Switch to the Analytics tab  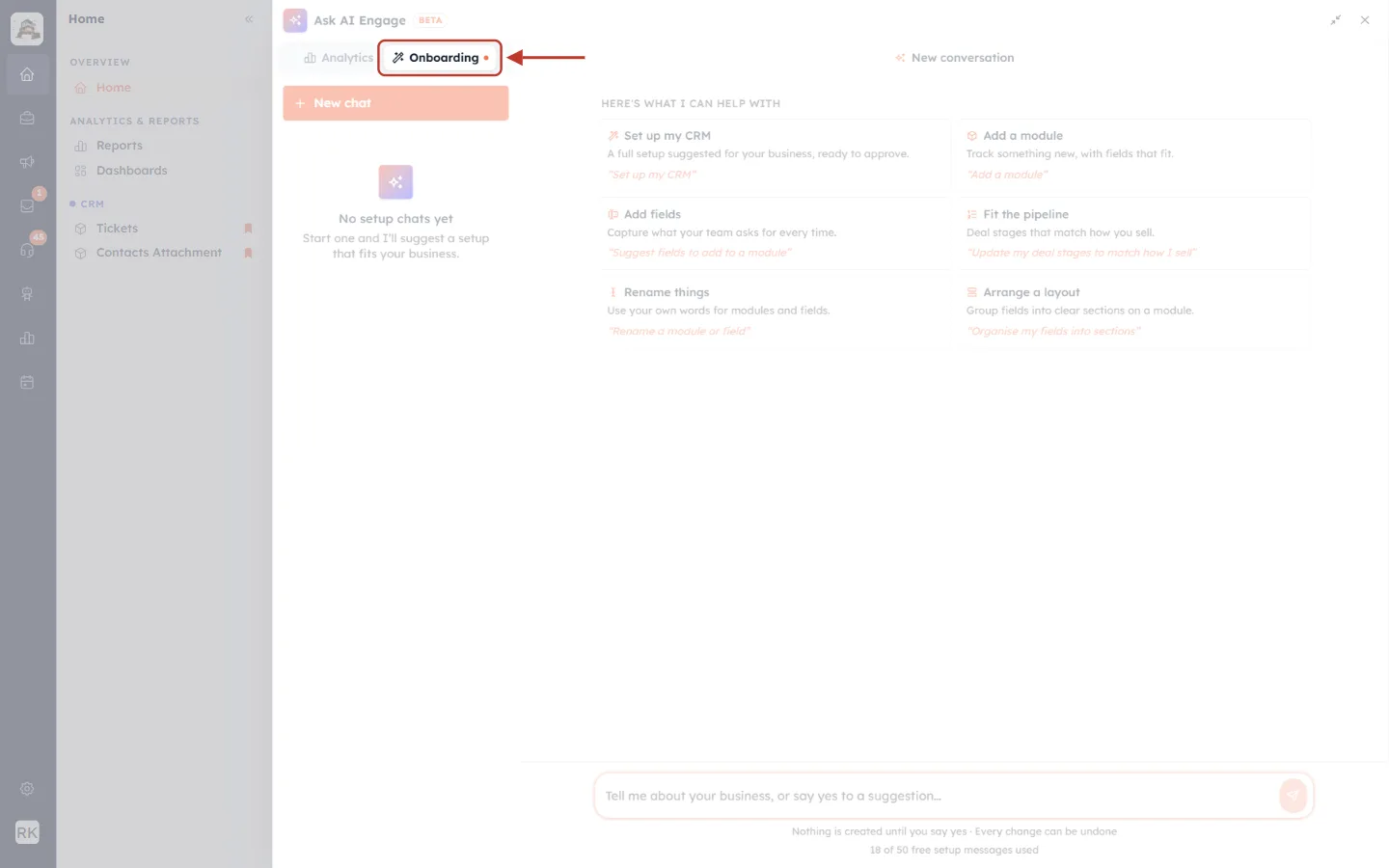pos(339,58)
